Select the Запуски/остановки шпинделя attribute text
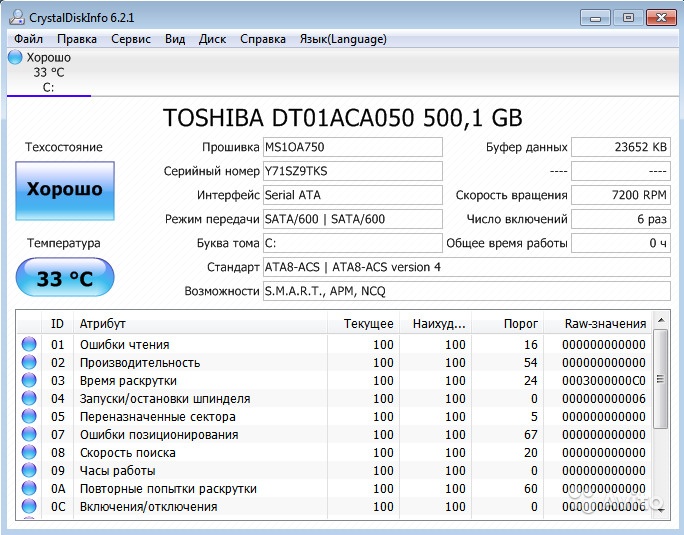 point(165,399)
